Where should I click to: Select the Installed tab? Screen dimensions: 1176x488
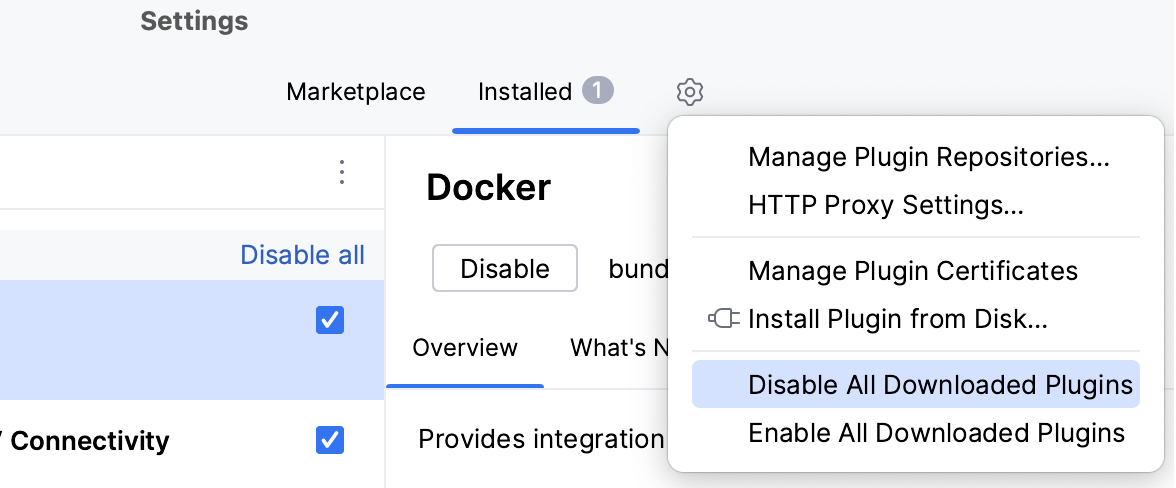524,92
